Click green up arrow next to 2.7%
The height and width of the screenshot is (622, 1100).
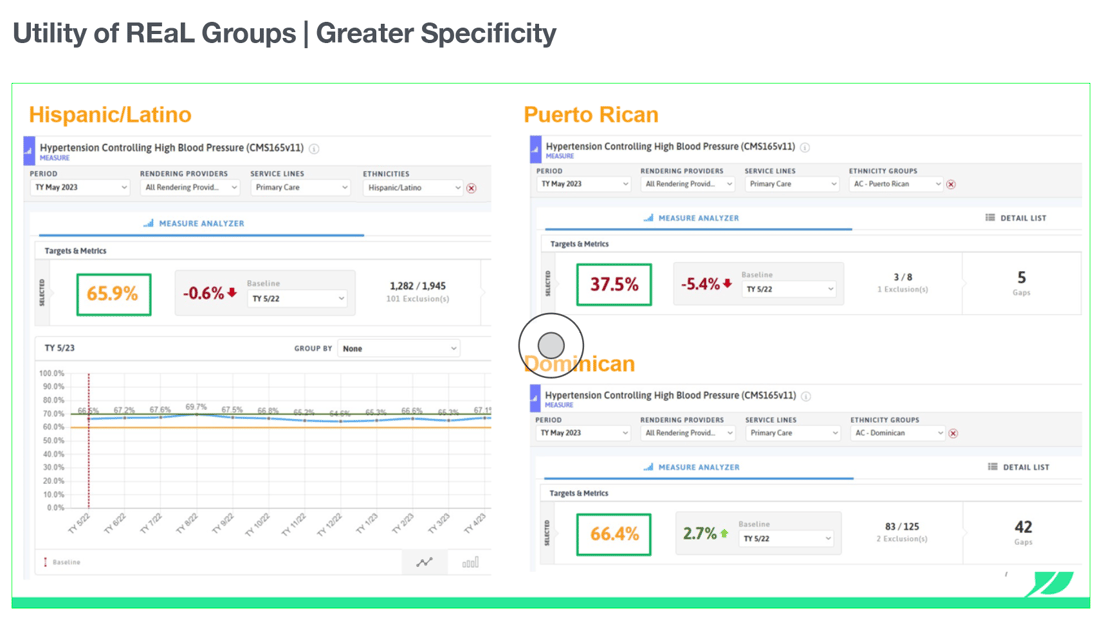click(x=724, y=534)
